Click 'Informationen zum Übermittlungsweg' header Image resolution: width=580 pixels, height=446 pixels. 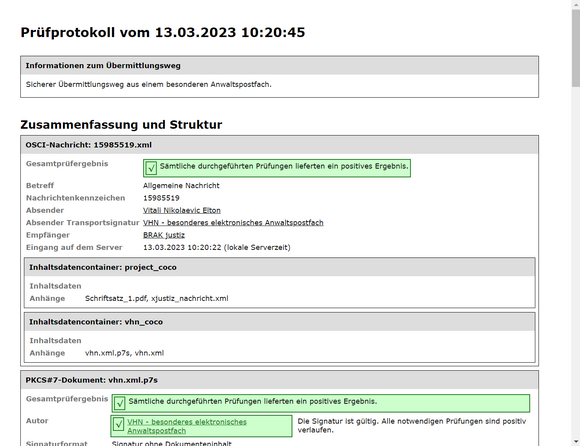pos(280,66)
